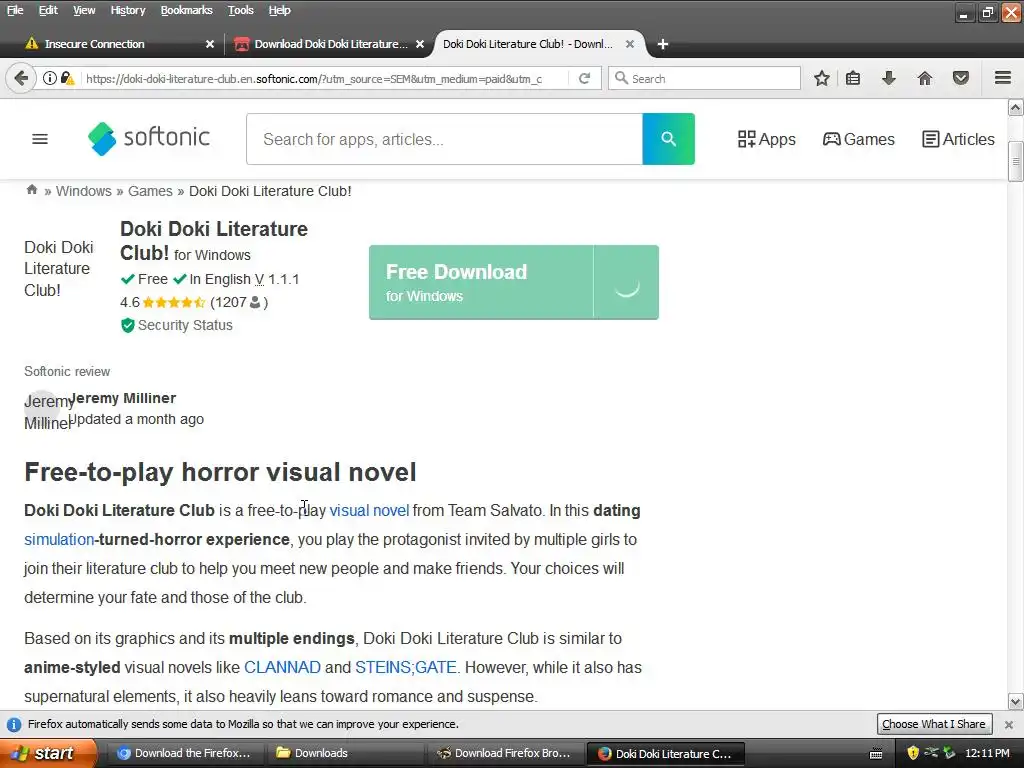1024x768 pixels.
Task: Open the visual novel link
Action: [369, 511]
